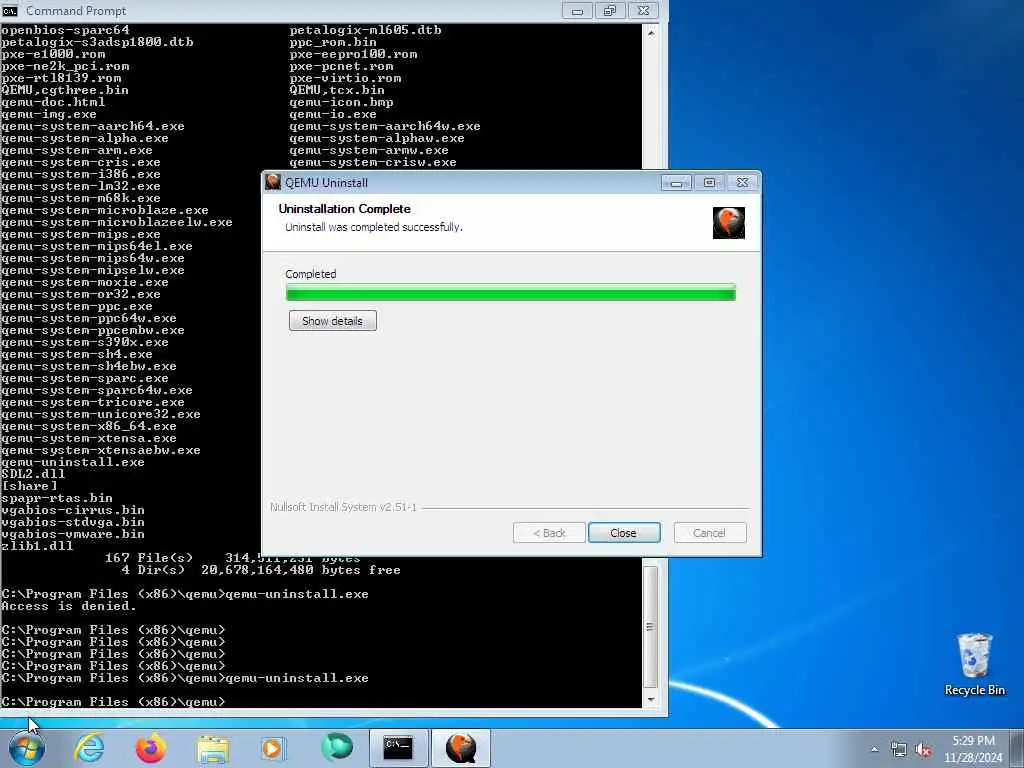Click the Show desktop strip beside the clock

1017,748
